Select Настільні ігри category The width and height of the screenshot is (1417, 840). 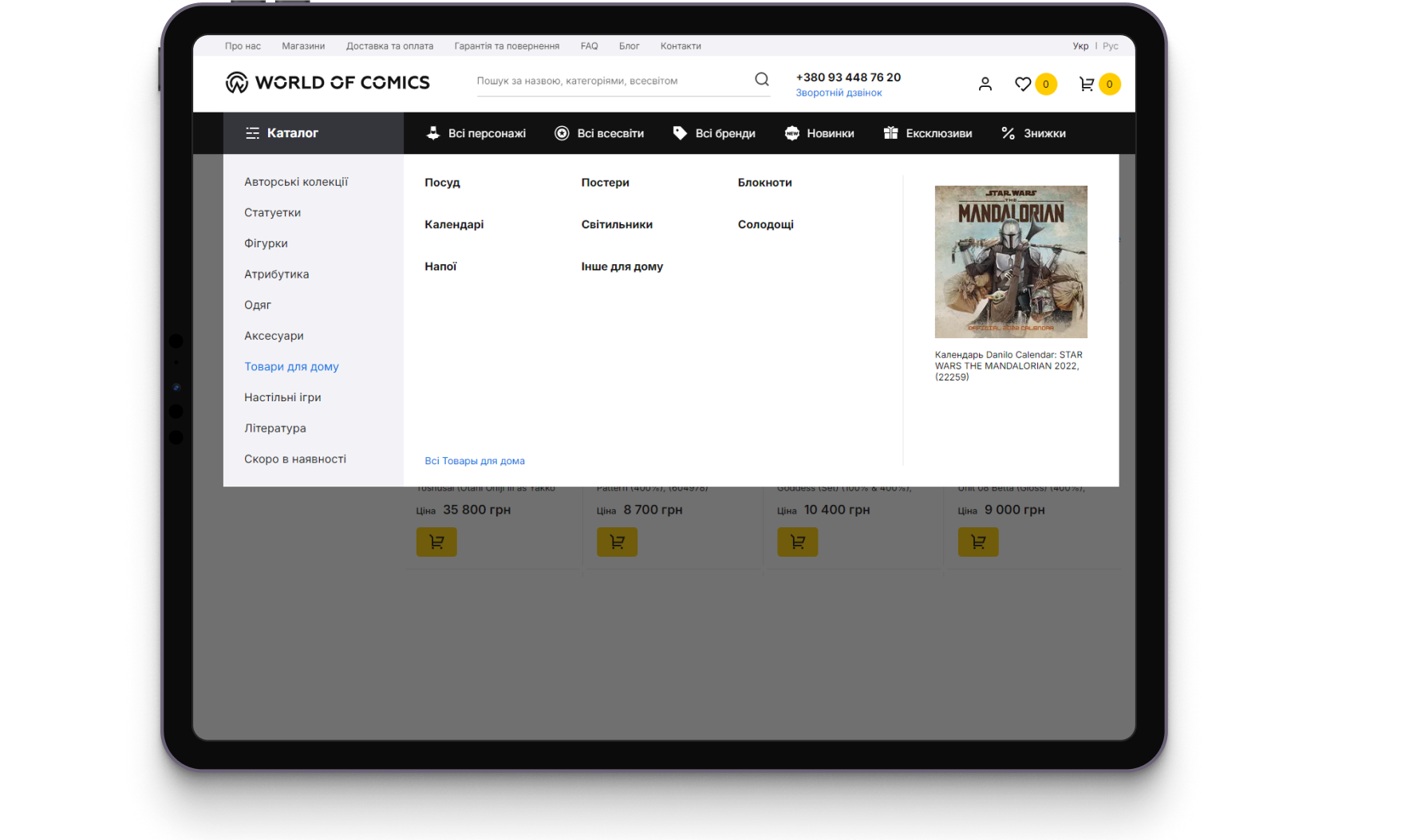(282, 397)
